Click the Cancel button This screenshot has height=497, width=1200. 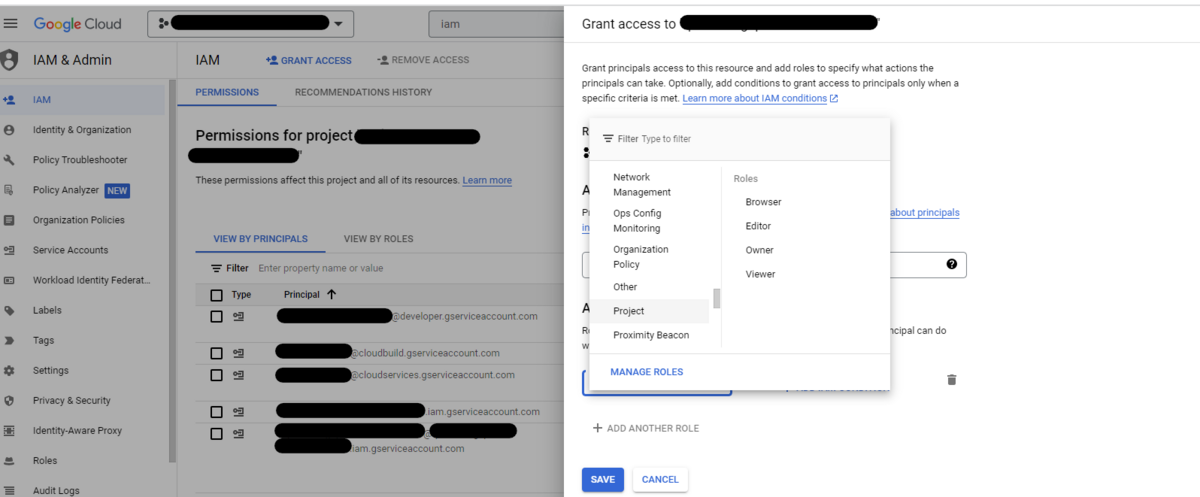660,480
